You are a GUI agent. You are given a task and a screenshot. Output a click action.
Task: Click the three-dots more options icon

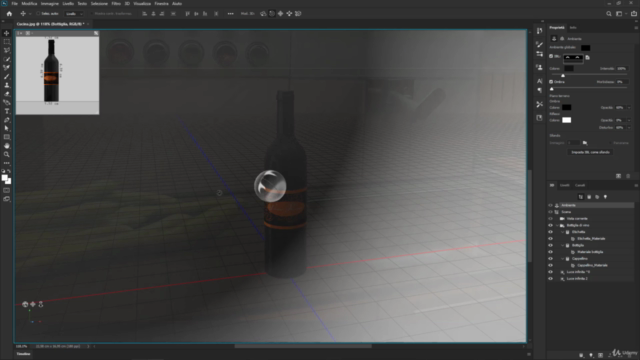coord(231,13)
